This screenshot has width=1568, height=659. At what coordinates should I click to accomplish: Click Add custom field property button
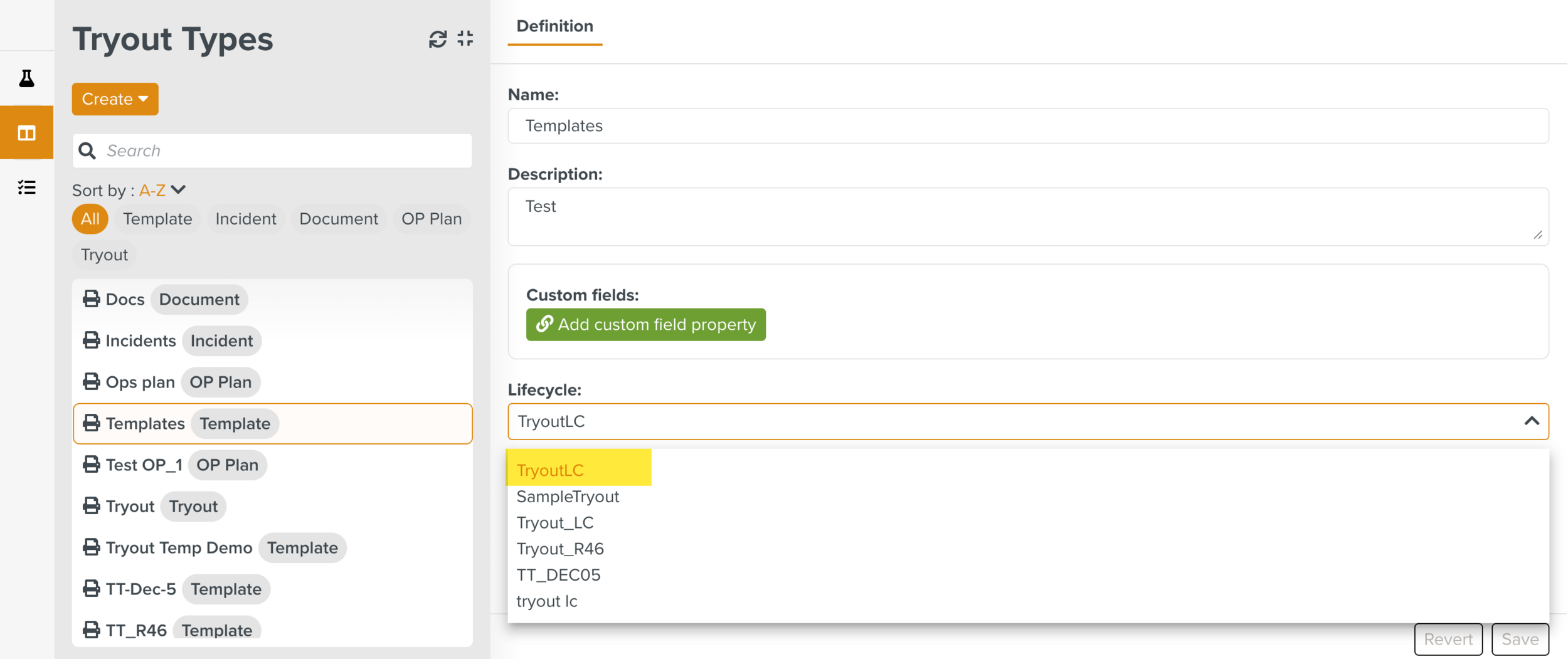pyautogui.click(x=645, y=325)
